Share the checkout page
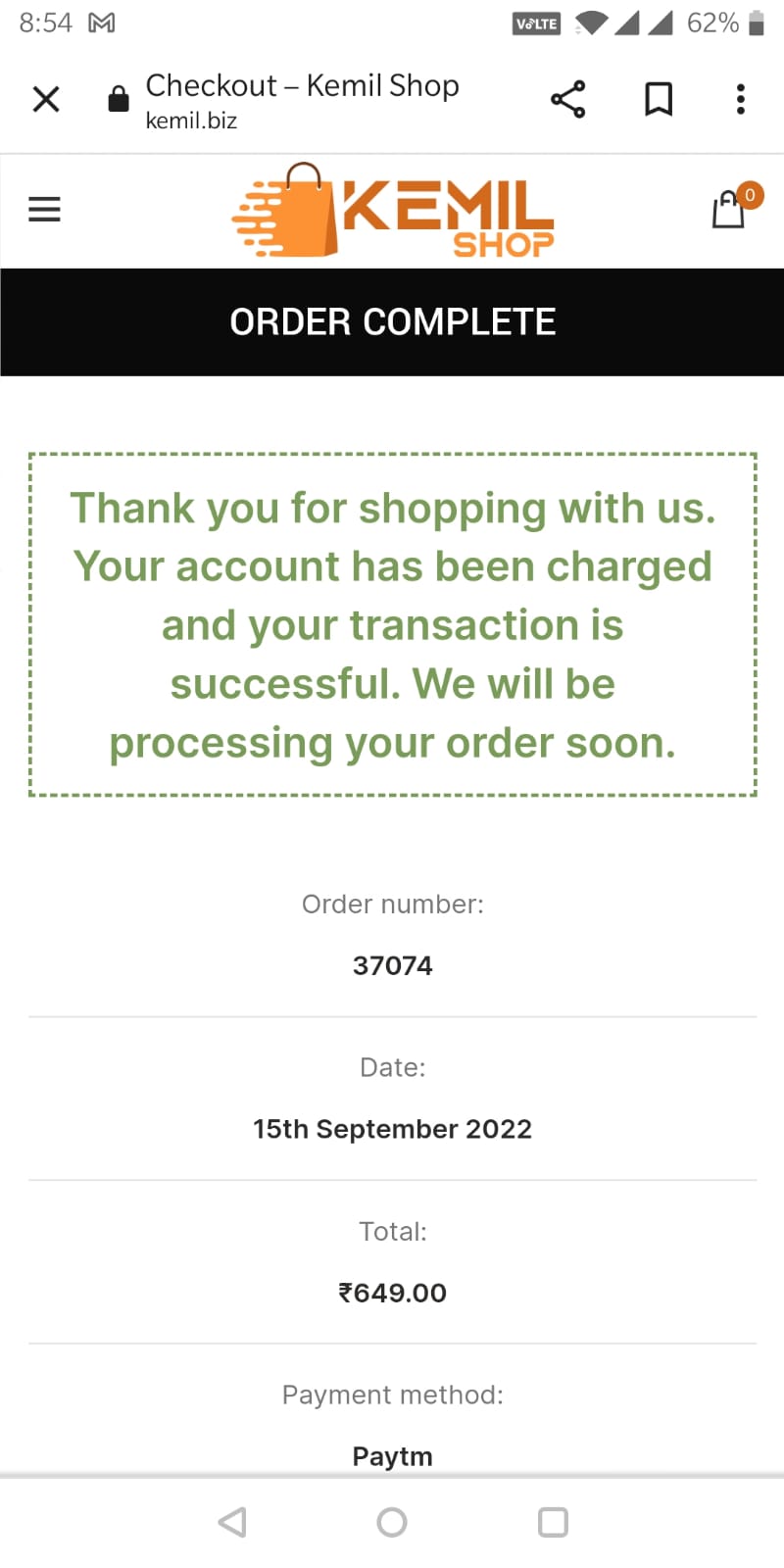This screenshot has height=1568, width=784. tap(568, 99)
